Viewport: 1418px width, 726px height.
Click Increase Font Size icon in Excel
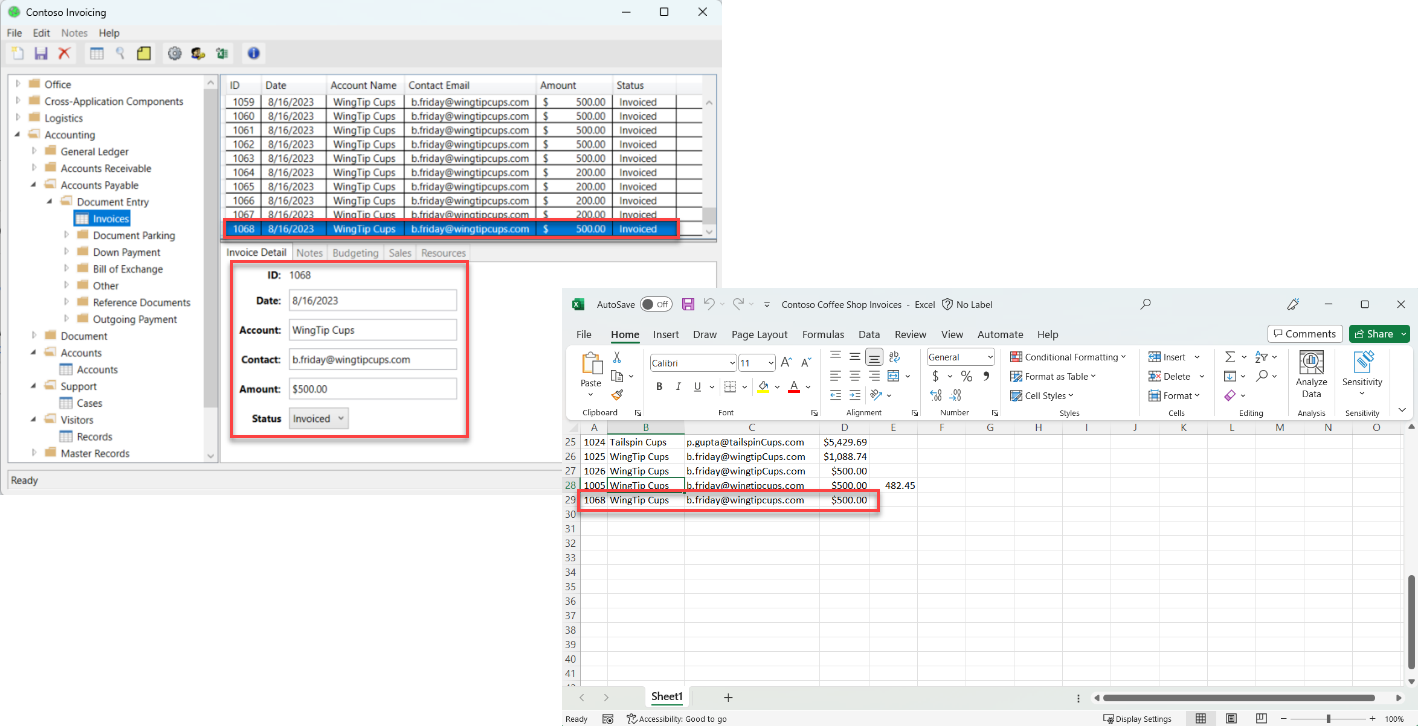pyautogui.click(x=786, y=362)
